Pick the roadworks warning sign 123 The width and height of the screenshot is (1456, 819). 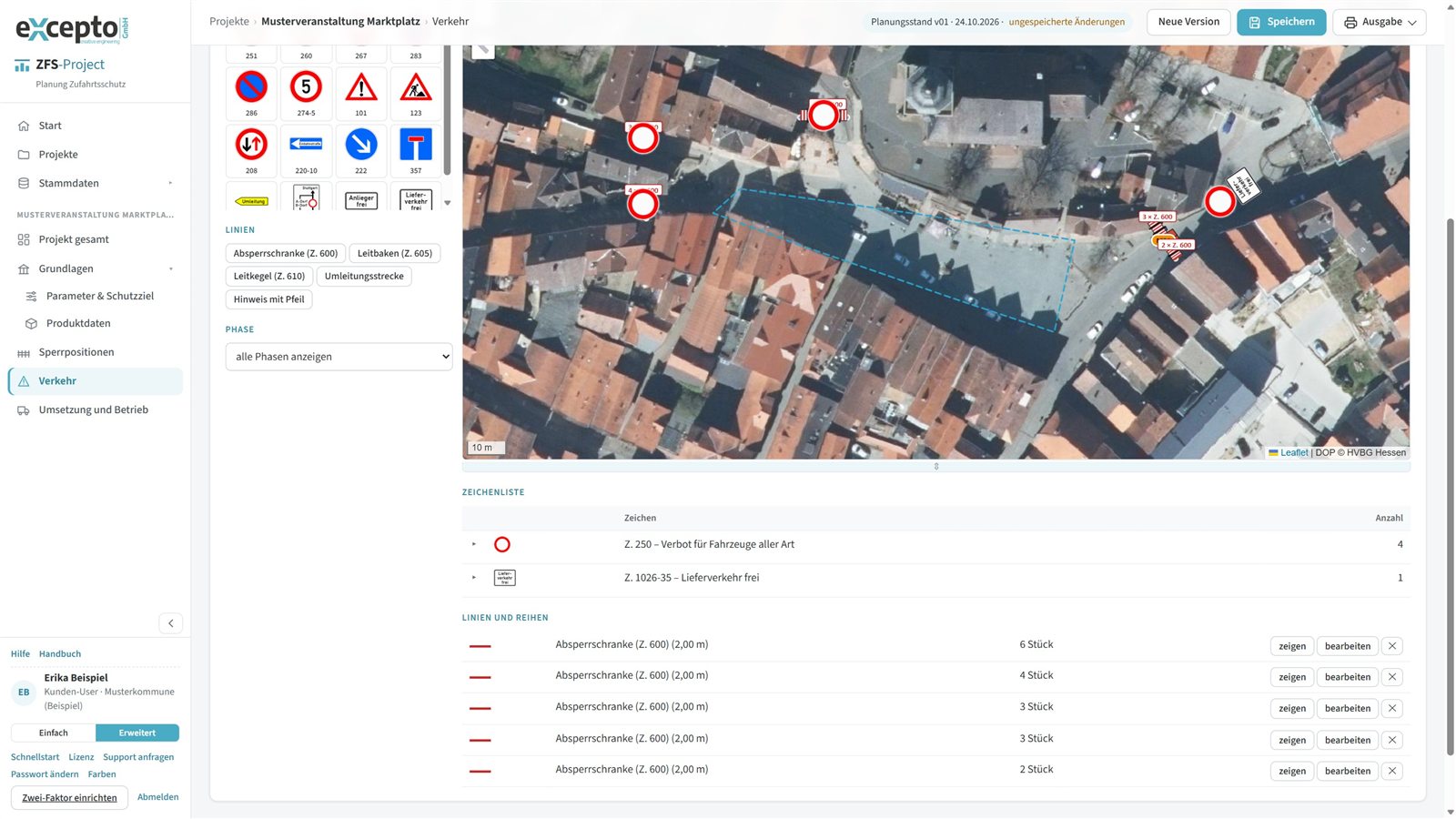click(x=416, y=93)
